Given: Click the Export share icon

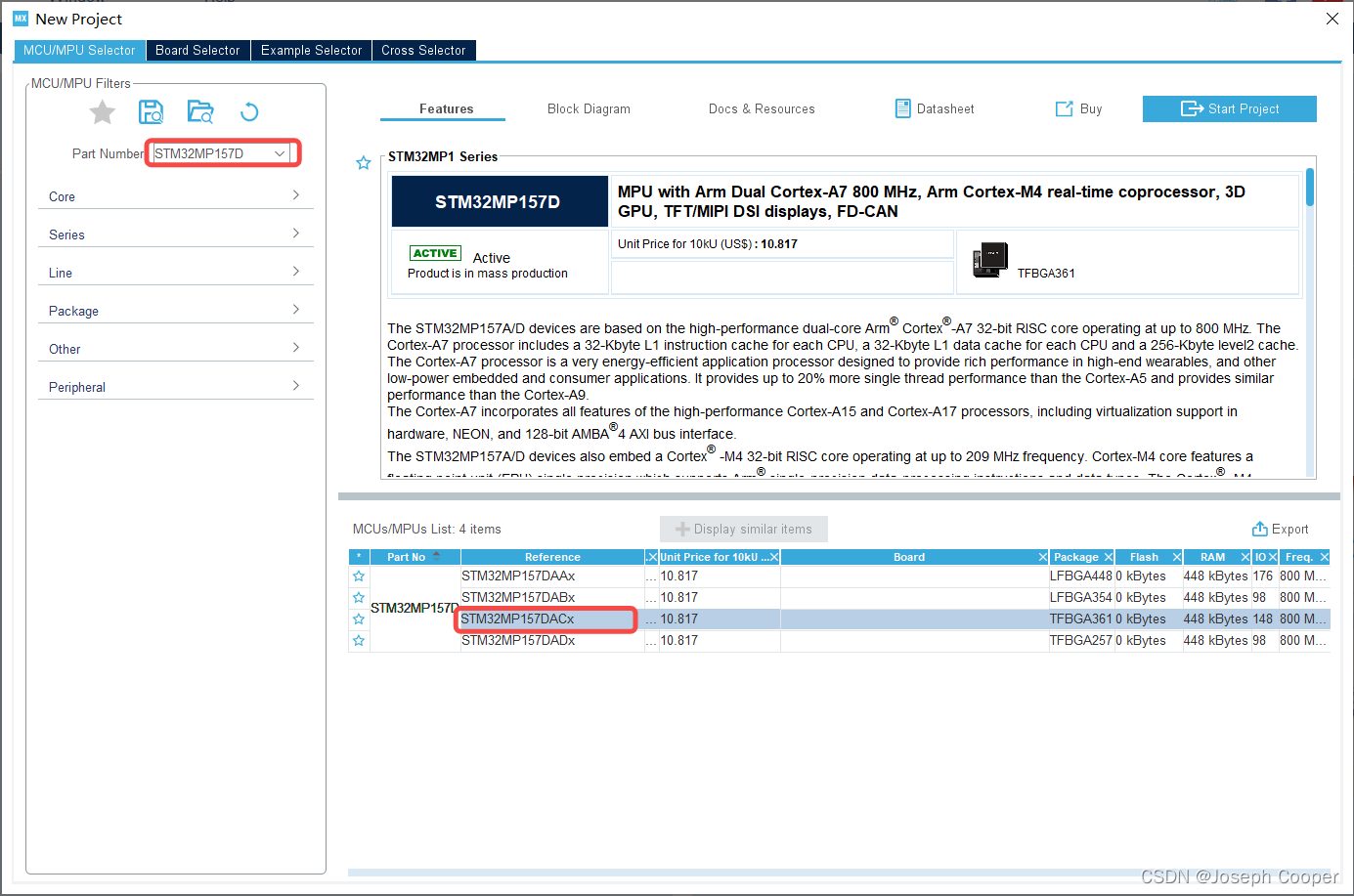Looking at the screenshot, I should pos(1260,529).
